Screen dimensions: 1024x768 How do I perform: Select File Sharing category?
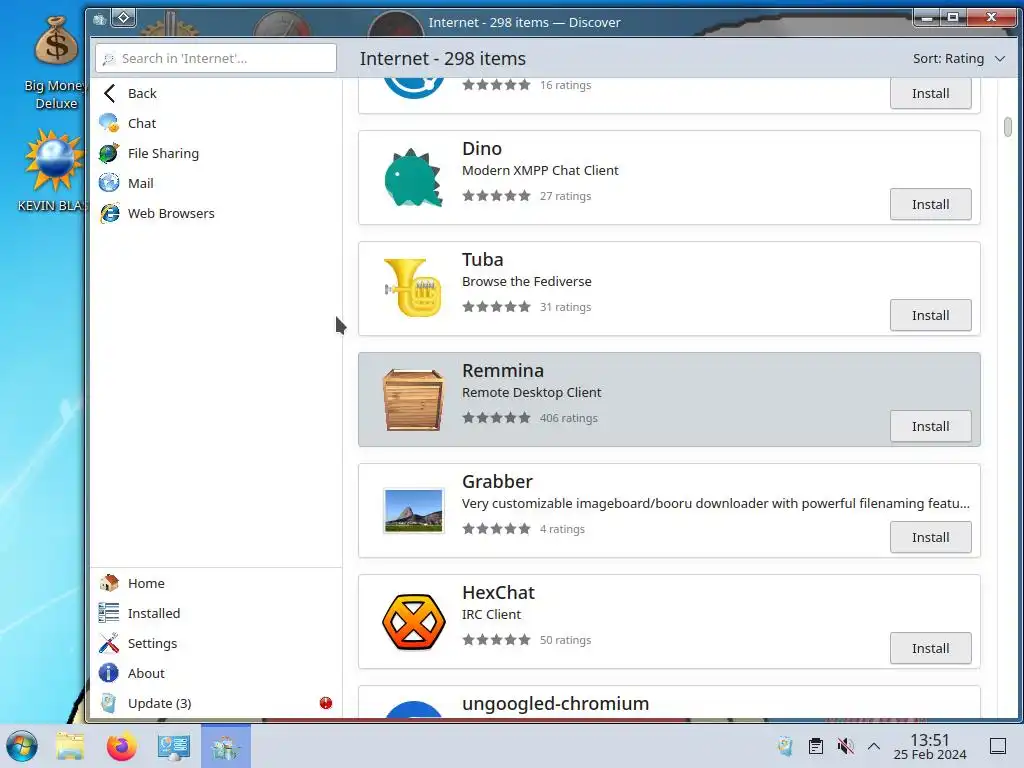point(216,153)
